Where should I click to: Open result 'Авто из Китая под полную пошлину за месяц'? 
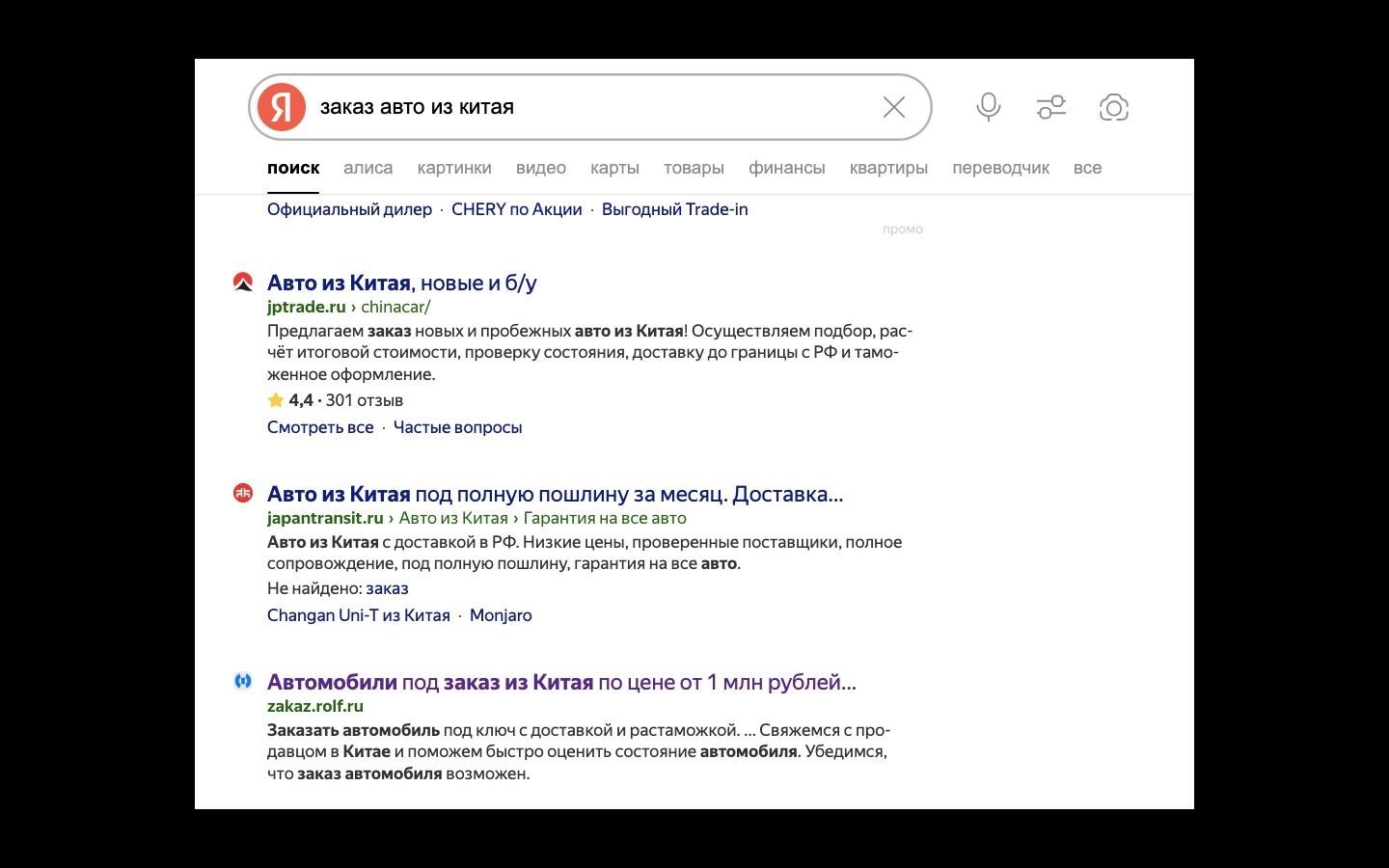point(556,494)
